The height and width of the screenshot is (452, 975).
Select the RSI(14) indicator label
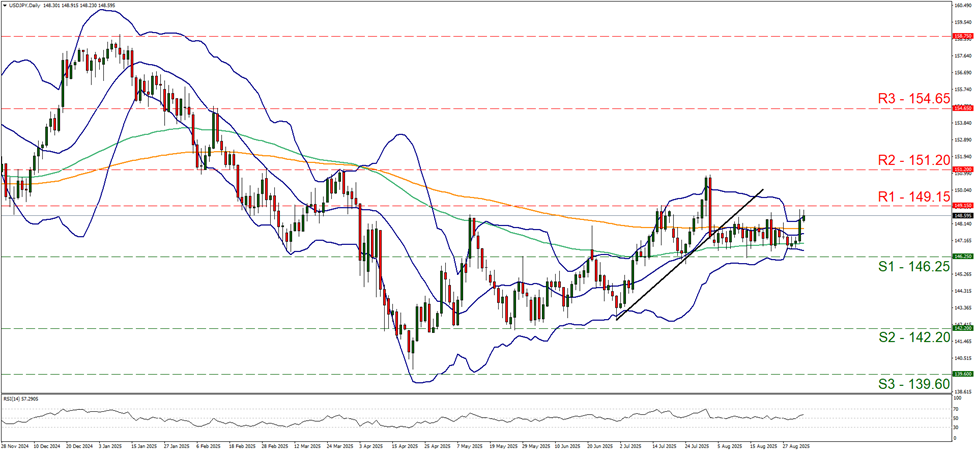(x=19, y=397)
